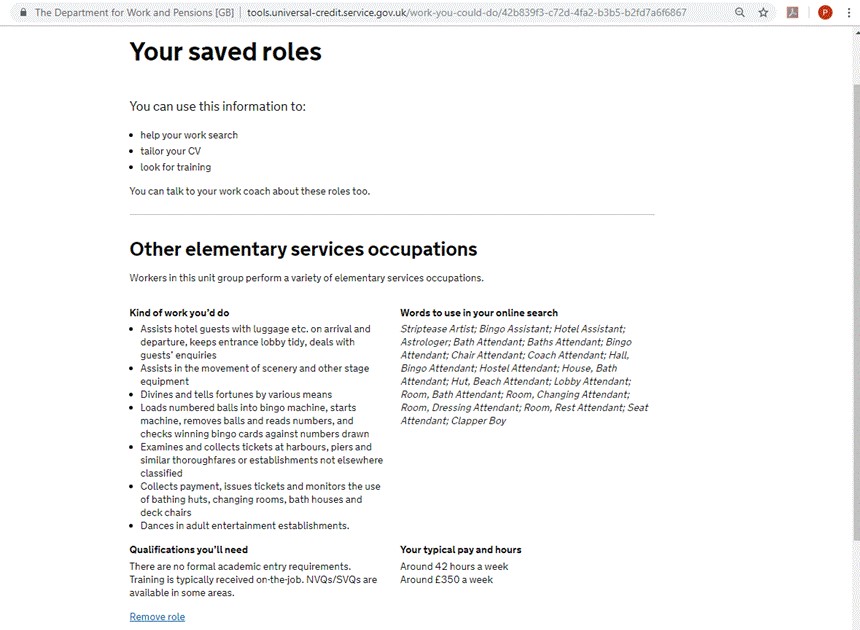This screenshot has height=630, width=860.
Task: Click the padlock security icon in address bar
Action: [23, 12]
